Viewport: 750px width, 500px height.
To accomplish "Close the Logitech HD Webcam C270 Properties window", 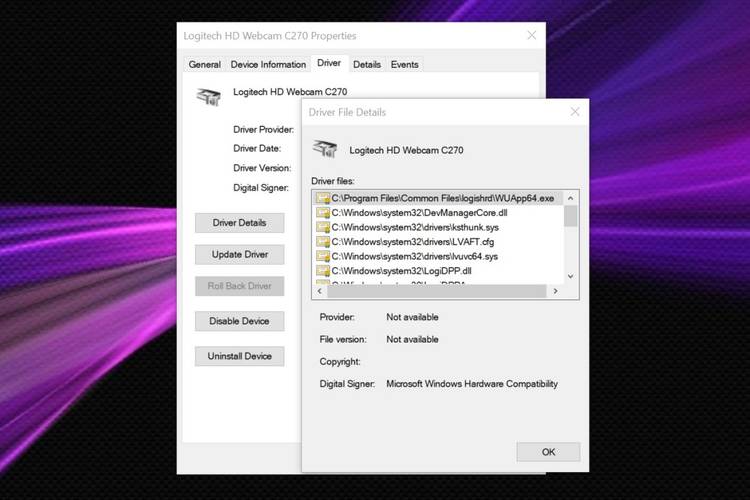I will tap(531, 35).
